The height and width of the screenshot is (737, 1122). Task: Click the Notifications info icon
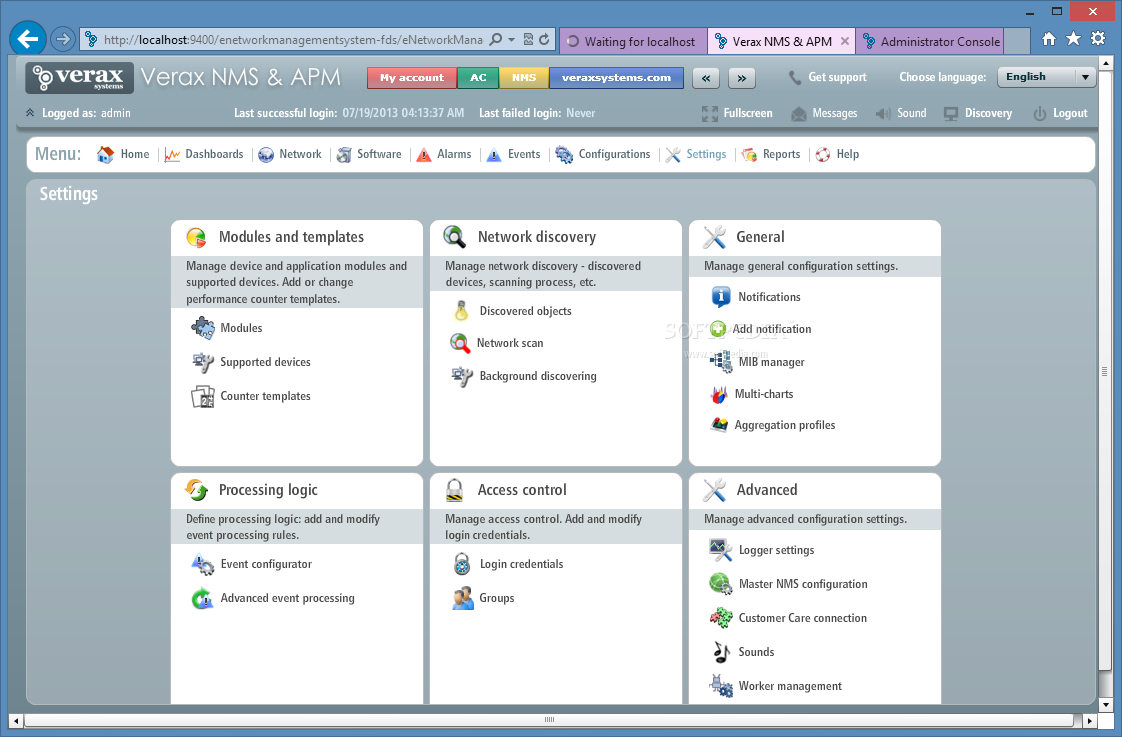point(721,296)
